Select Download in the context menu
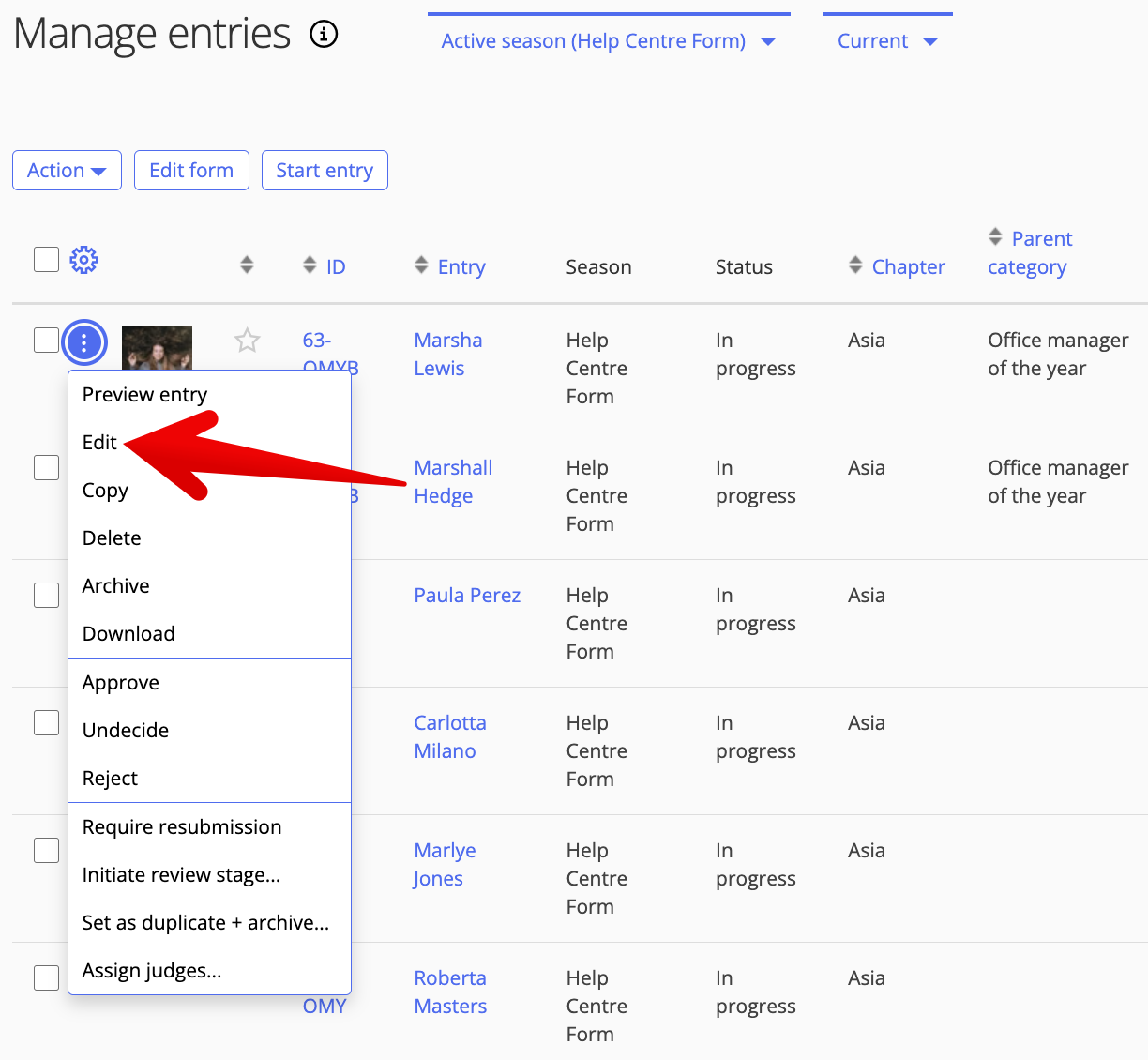Image resolution: width=1148 pixels, height=1060 pixels. (x=209, y=634)
